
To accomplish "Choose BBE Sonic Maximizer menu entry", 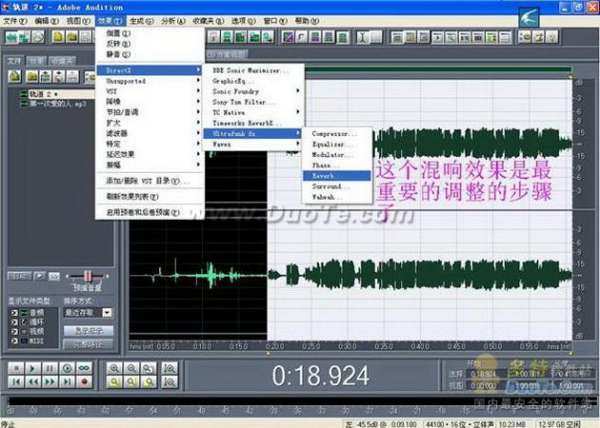I will [253, 70].
